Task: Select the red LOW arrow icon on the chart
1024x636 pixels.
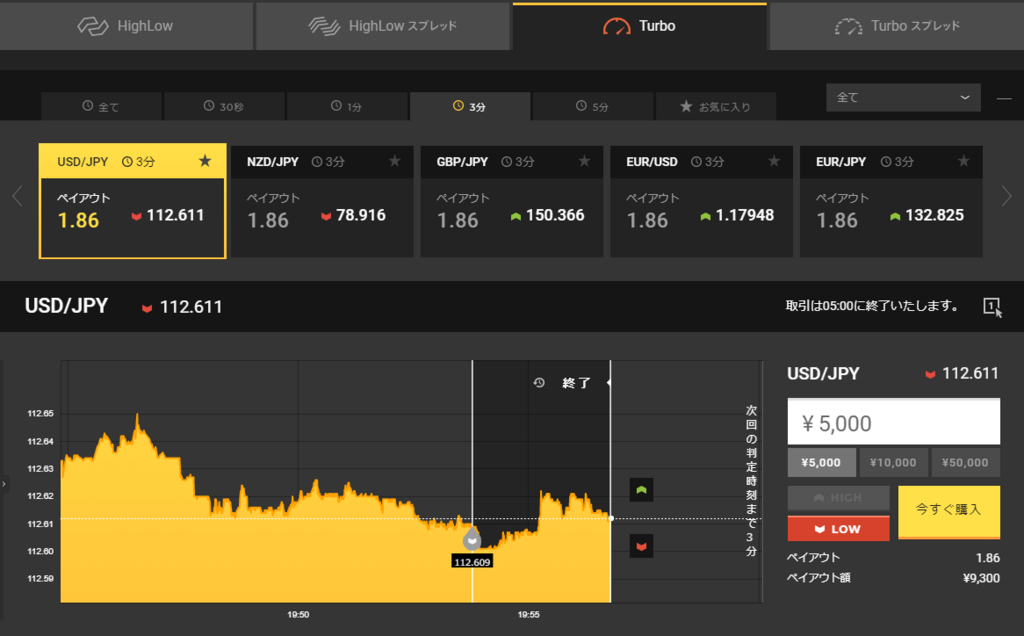Action: click(640, 545)
